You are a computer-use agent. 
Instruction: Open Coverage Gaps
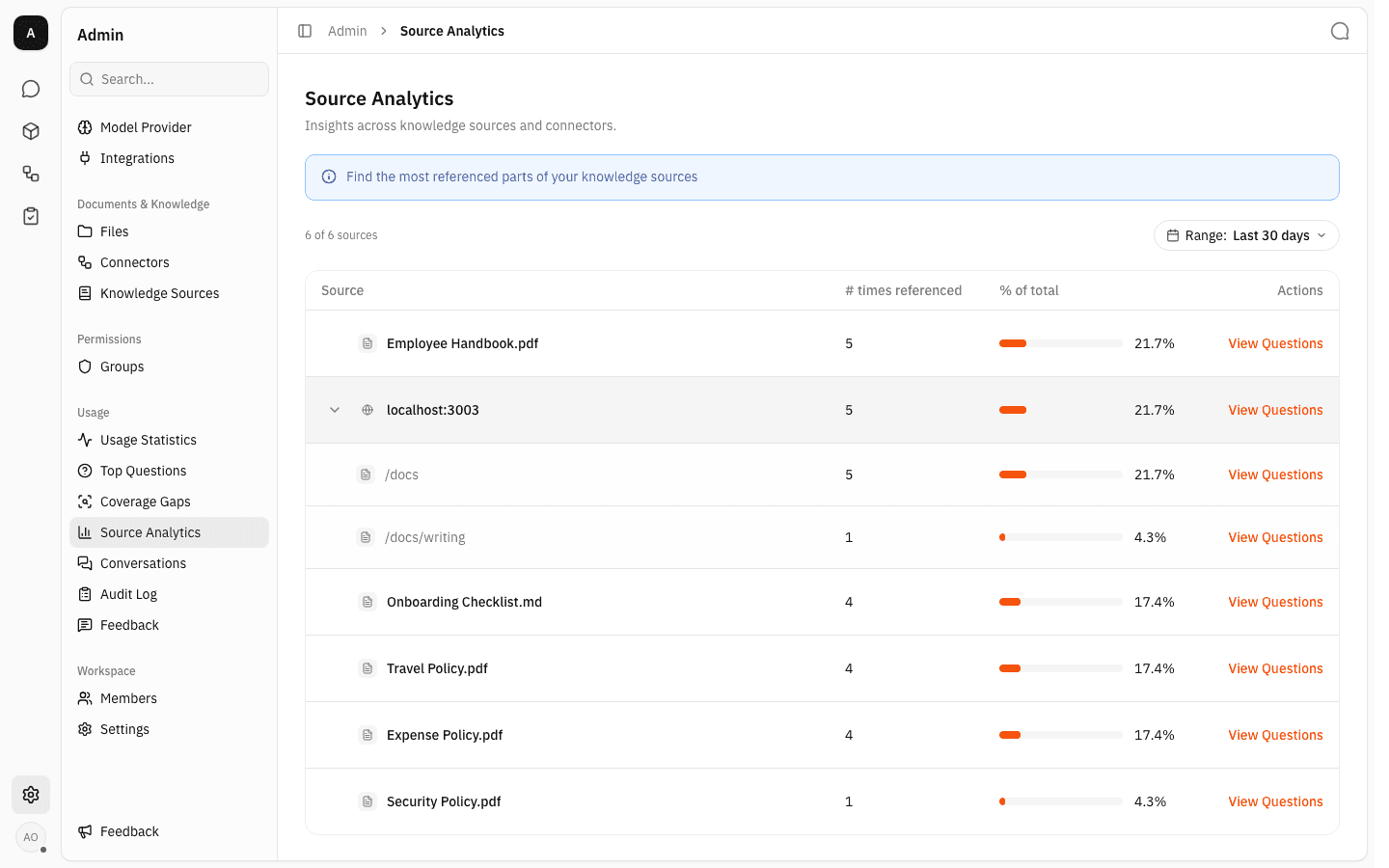click(x=169, y=502)
